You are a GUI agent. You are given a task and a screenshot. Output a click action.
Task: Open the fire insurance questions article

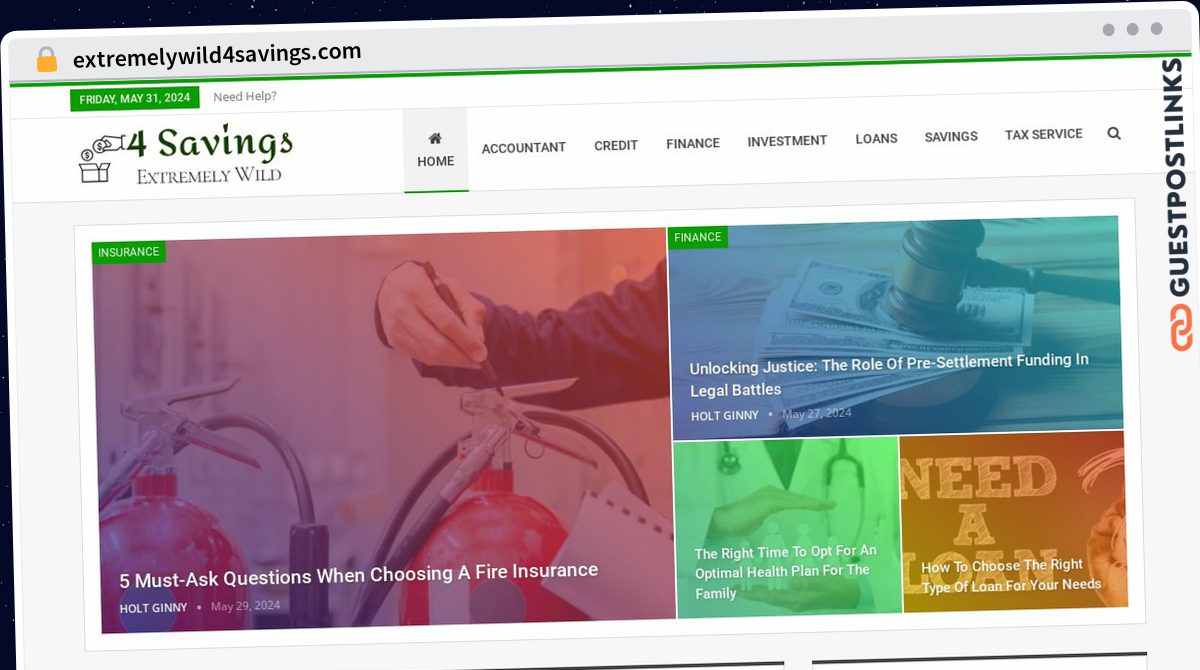[x=359, y=574]
